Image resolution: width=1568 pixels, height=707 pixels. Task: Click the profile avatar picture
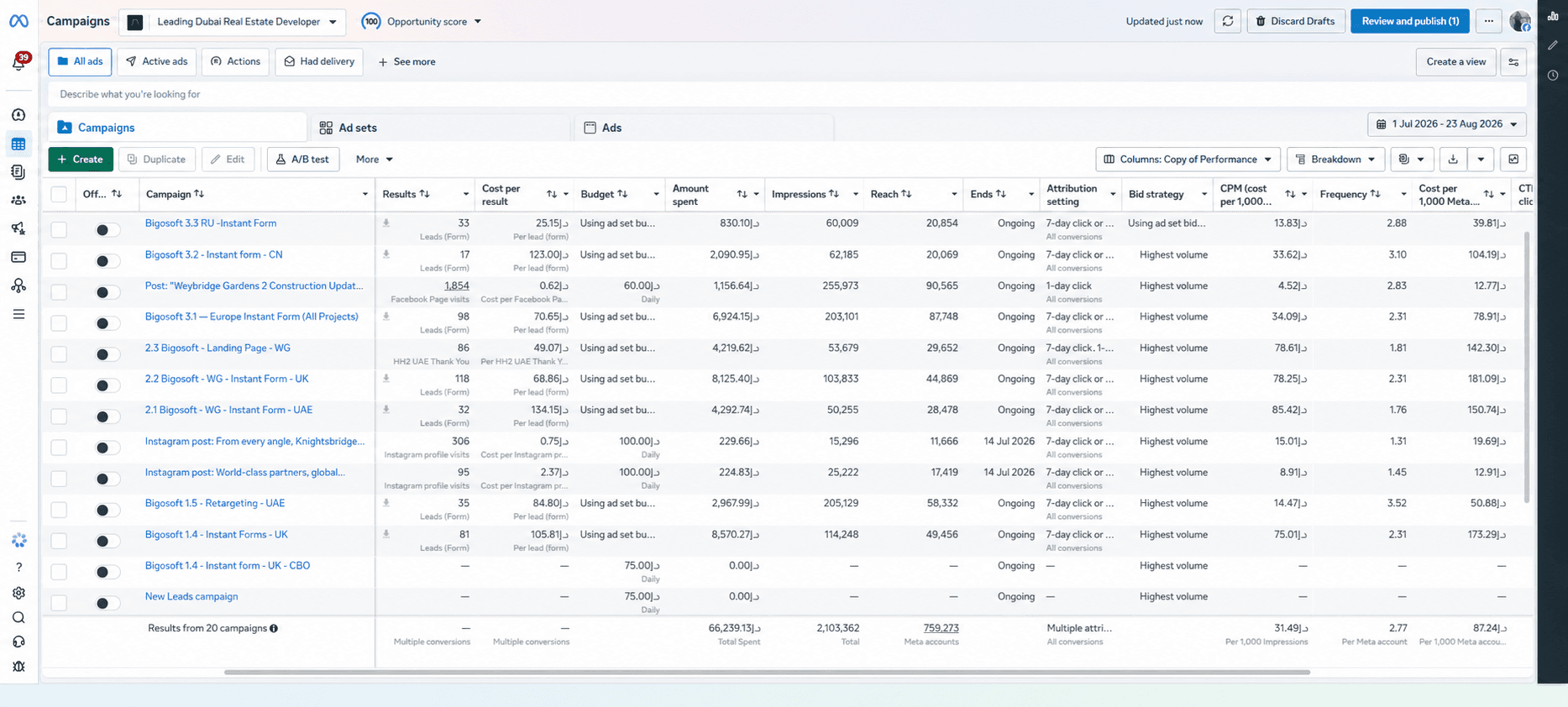[1520, 21]
